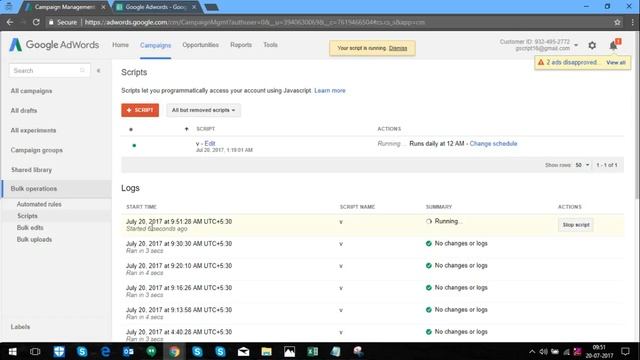Select the Campaigns tab
This screenshot has height=360, width=640.
(156, 45)
